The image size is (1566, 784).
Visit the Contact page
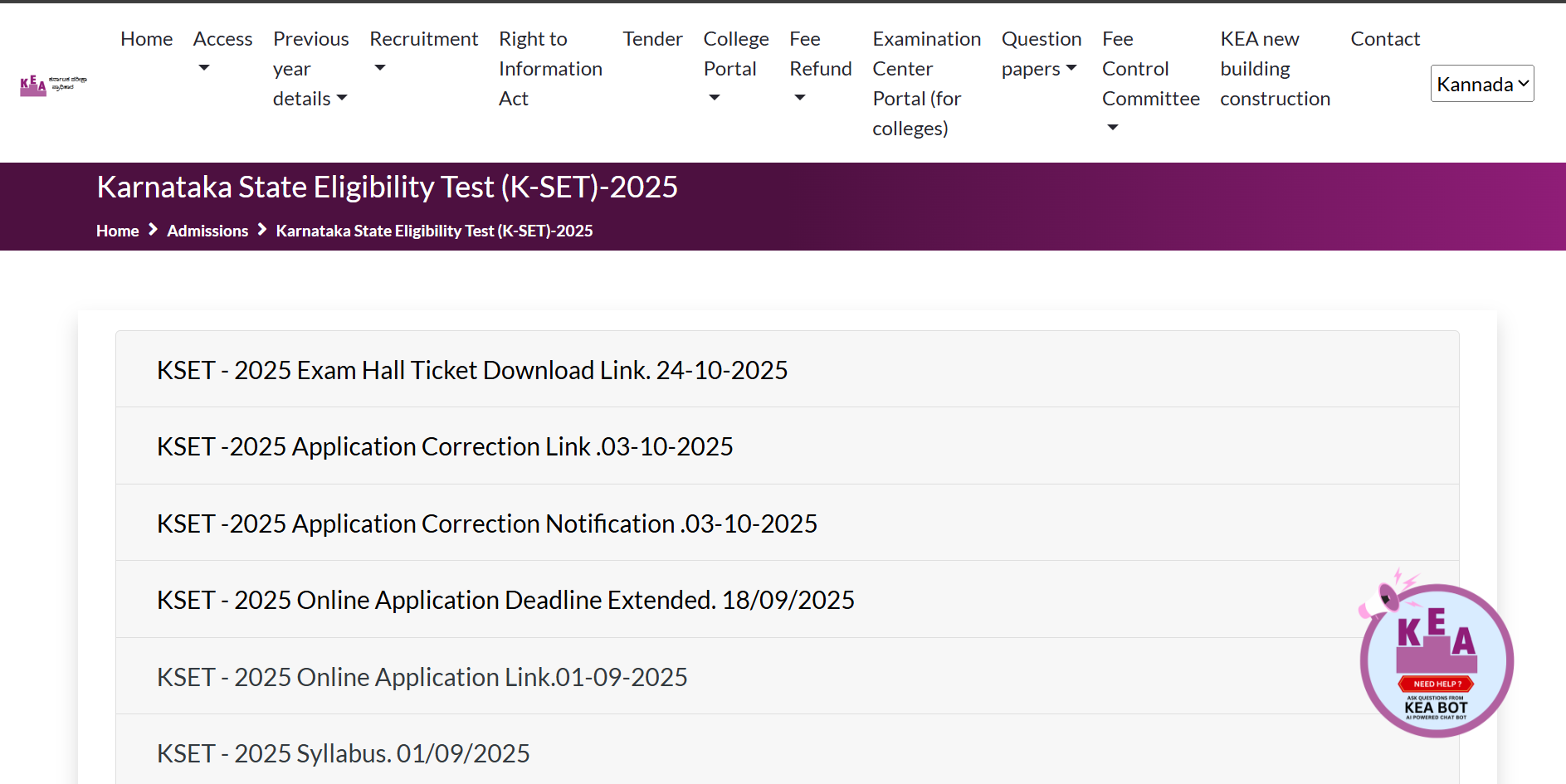tap(1384, 39)
